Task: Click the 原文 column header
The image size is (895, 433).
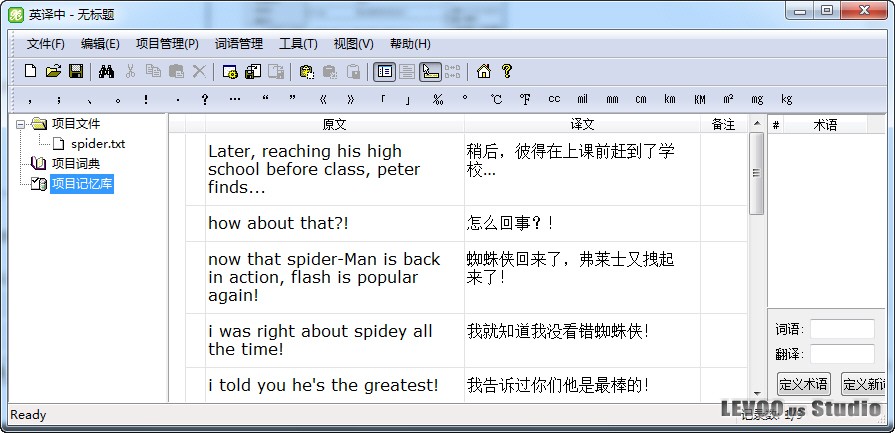Action: (x=334, y=124)
